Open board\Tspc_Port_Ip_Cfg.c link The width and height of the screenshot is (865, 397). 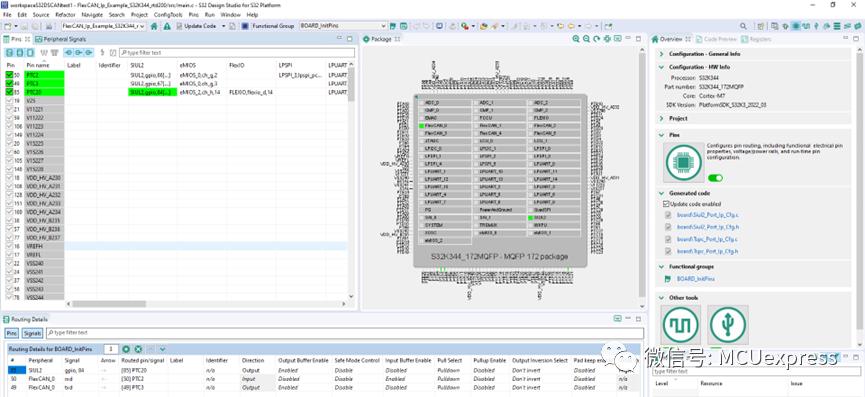click(707, 239)
